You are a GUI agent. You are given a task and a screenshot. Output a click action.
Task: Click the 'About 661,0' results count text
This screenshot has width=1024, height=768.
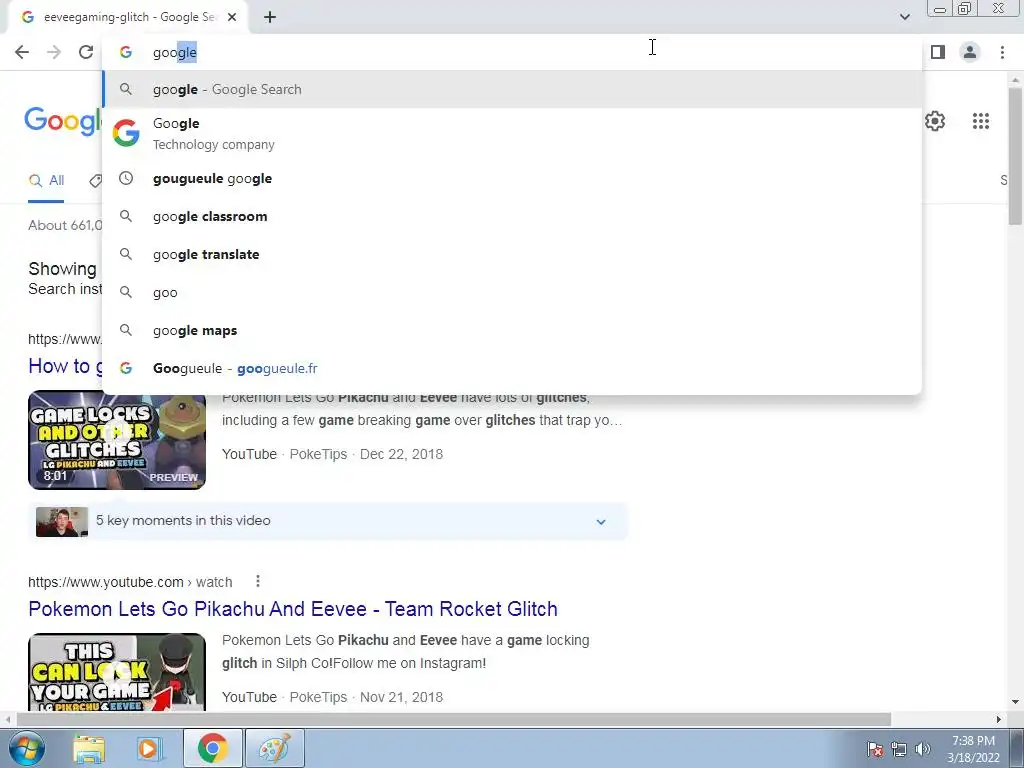65,225
